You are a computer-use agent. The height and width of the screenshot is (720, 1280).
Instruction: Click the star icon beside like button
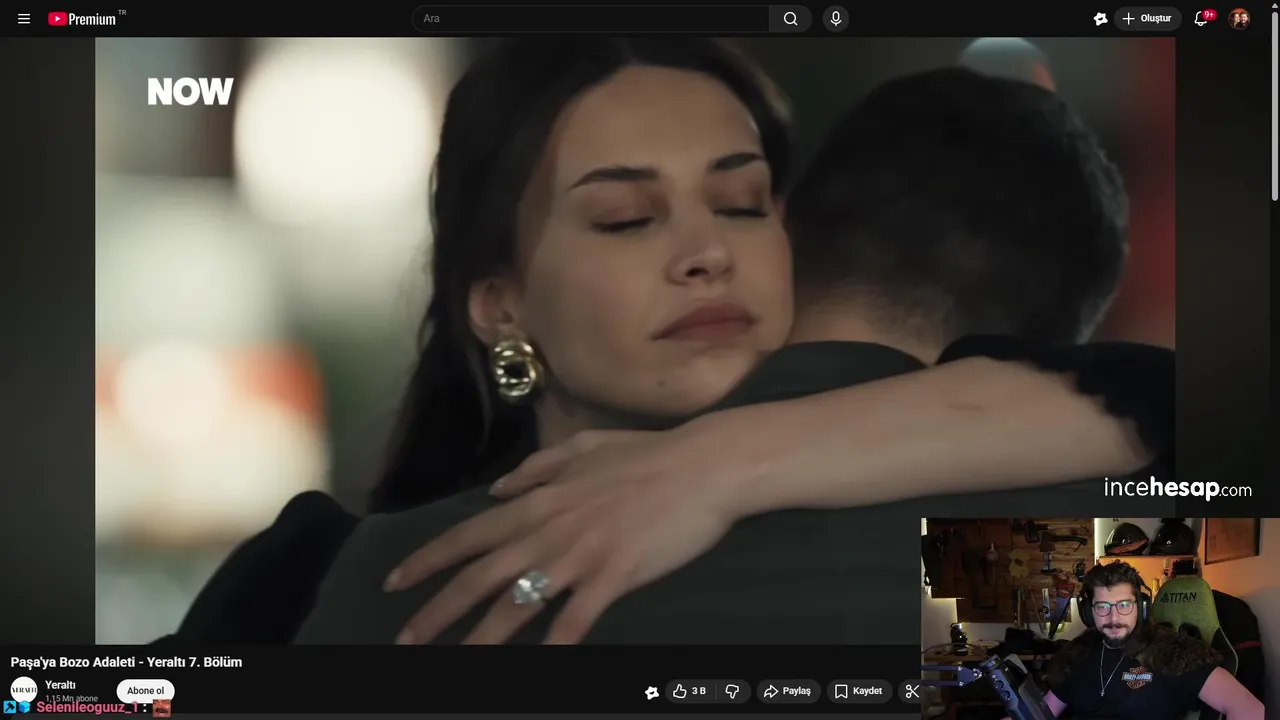[652, 692]
